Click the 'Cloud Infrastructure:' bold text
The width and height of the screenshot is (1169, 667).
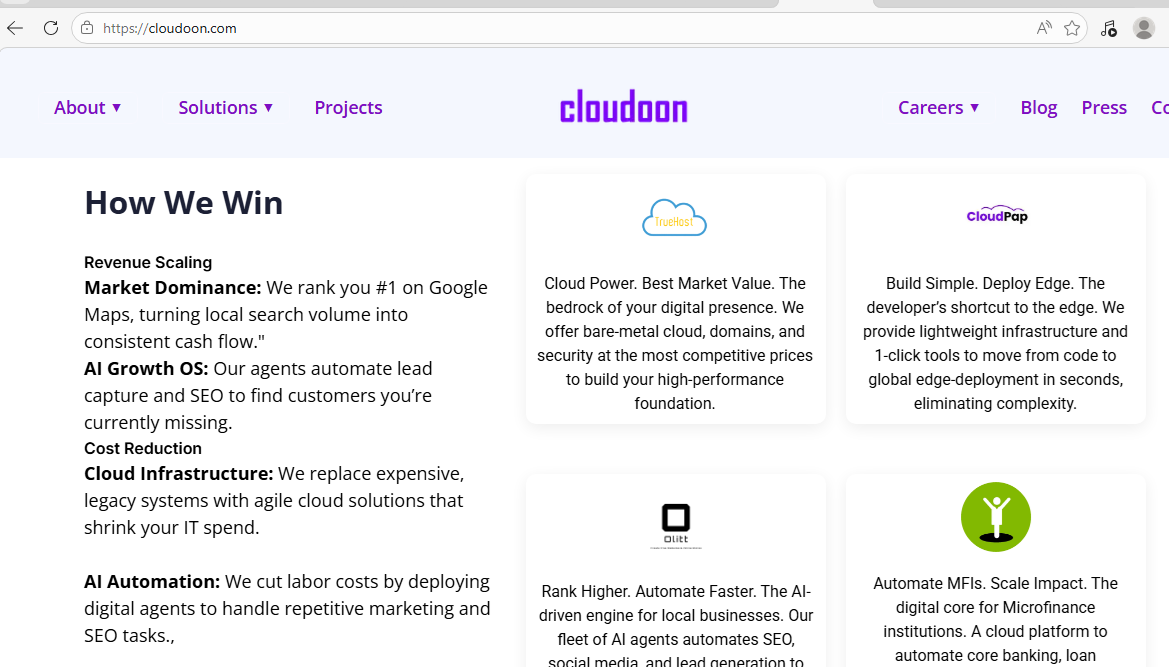[x=179, y=474]
